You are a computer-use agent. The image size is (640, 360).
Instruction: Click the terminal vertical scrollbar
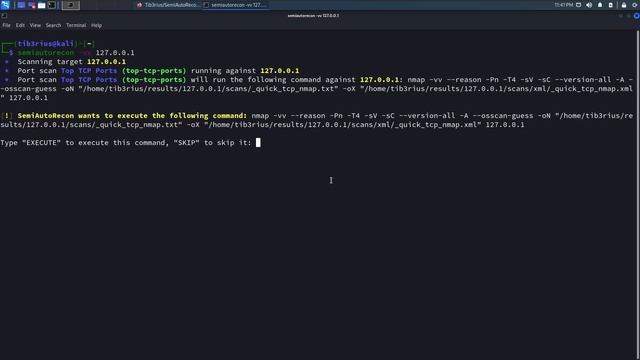[x=638, y=195]
